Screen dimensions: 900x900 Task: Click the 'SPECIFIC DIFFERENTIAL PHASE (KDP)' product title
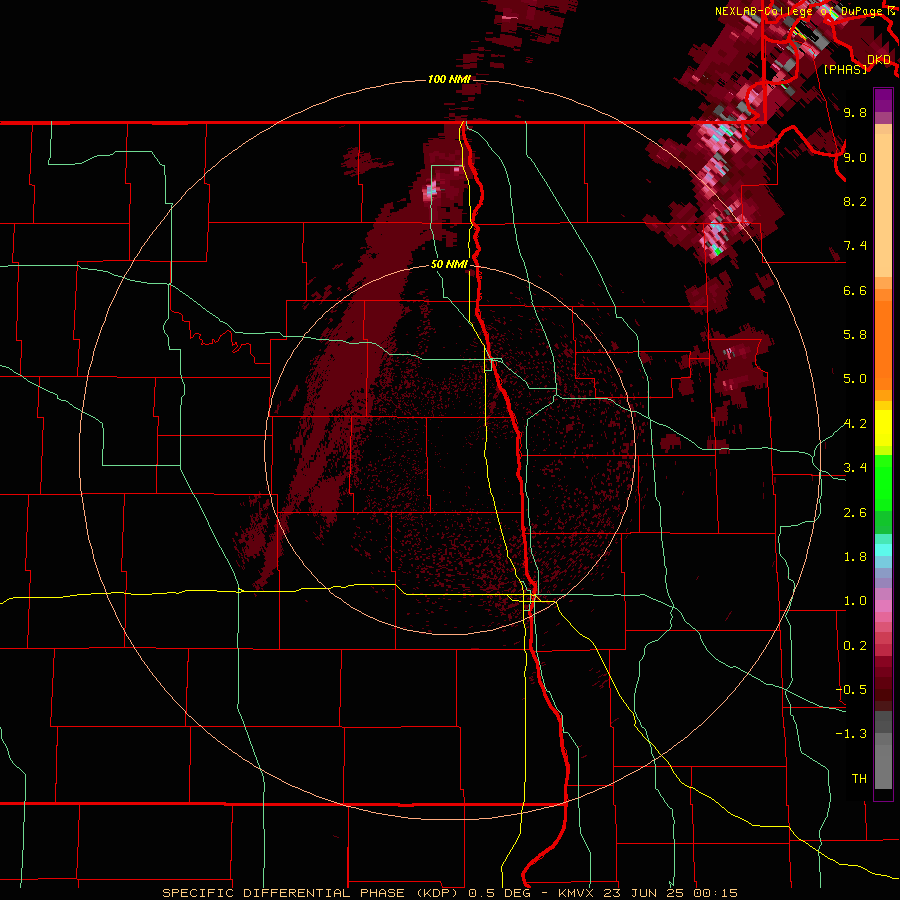pyautogui.click(x=310, y=893)
